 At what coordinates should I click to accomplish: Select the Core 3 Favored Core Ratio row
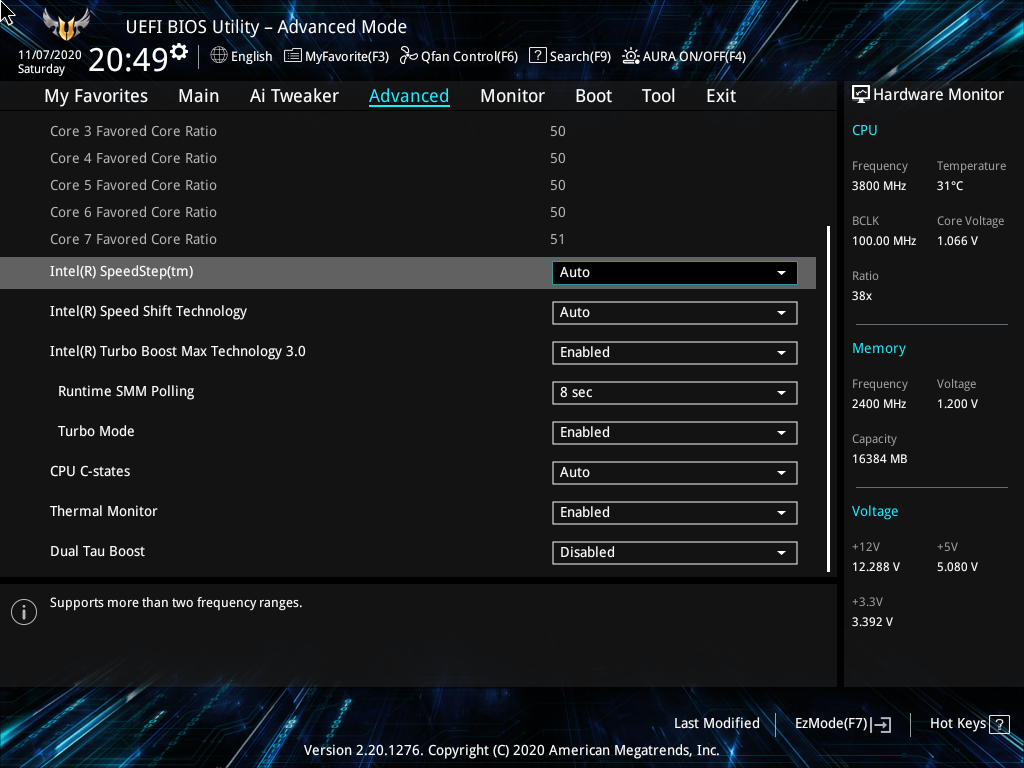coord(408,131)
